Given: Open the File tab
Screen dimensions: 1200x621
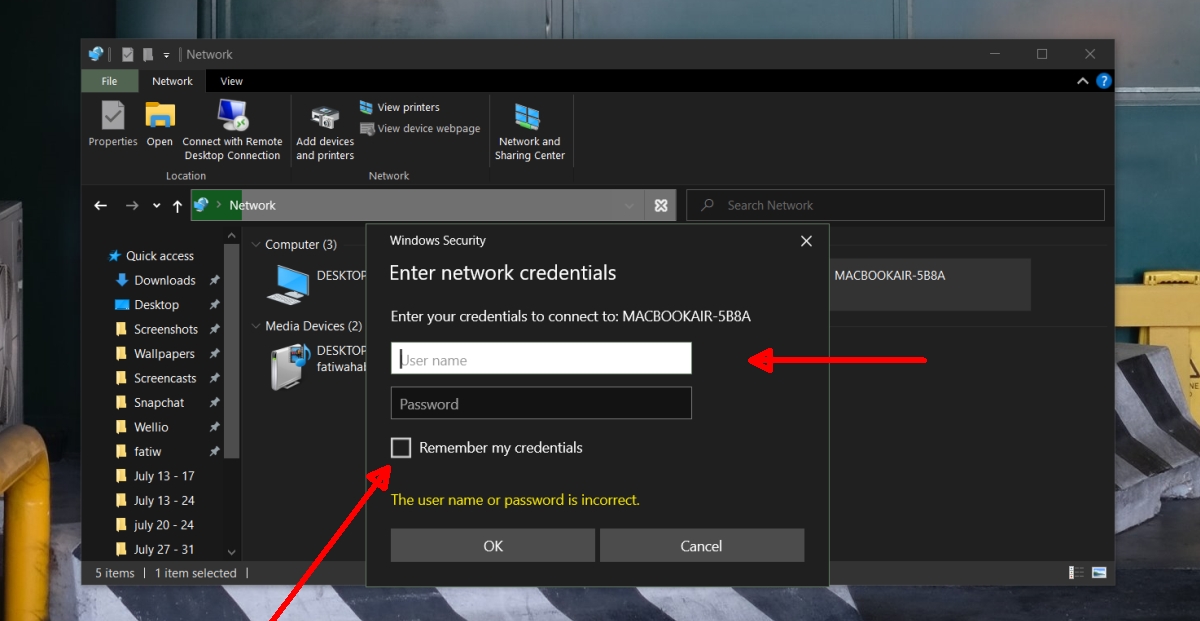Looking at the screenshot, I should click(109, 81).
